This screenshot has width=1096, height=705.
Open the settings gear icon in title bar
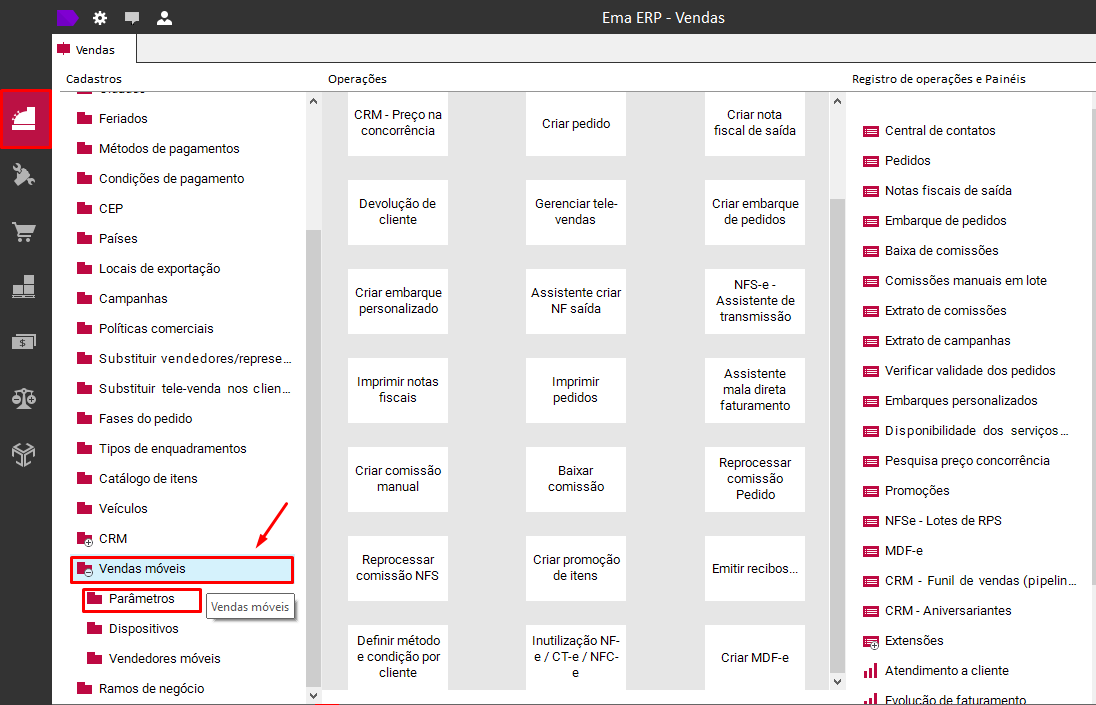click(x=100, y=18)
